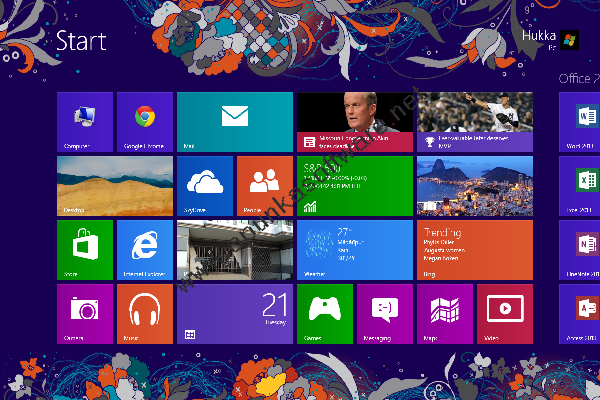This screenshot has height=400, width=600.
Task: Launch Word 2013 tile
Action: 579,122
